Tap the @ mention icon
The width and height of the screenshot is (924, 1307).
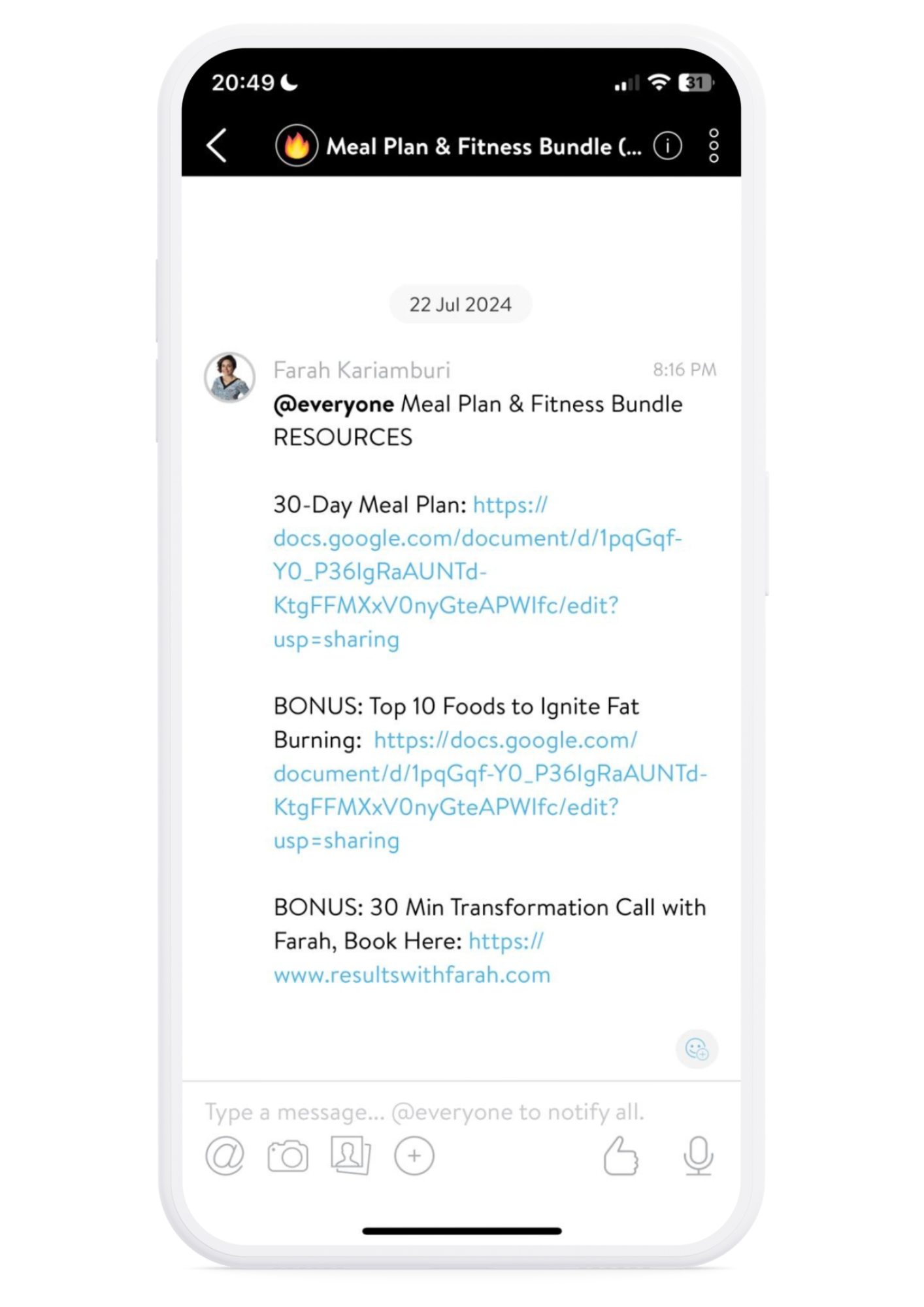(225, 1155)
